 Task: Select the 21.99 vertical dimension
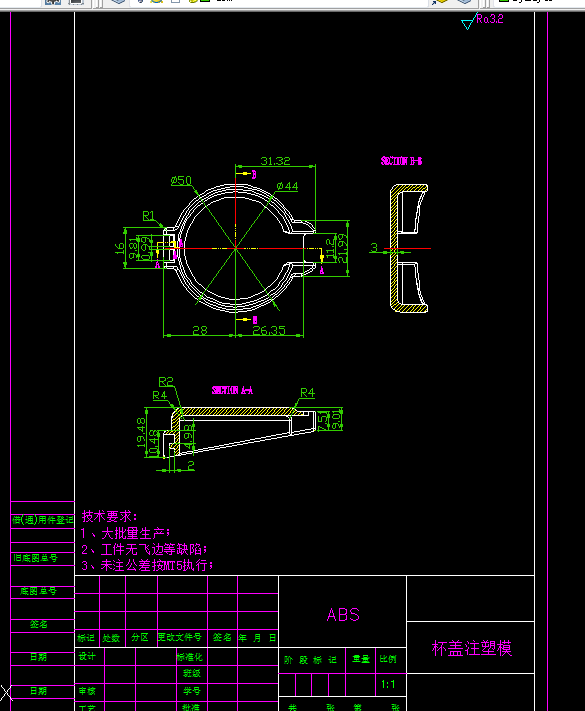(x=342, y=248)
